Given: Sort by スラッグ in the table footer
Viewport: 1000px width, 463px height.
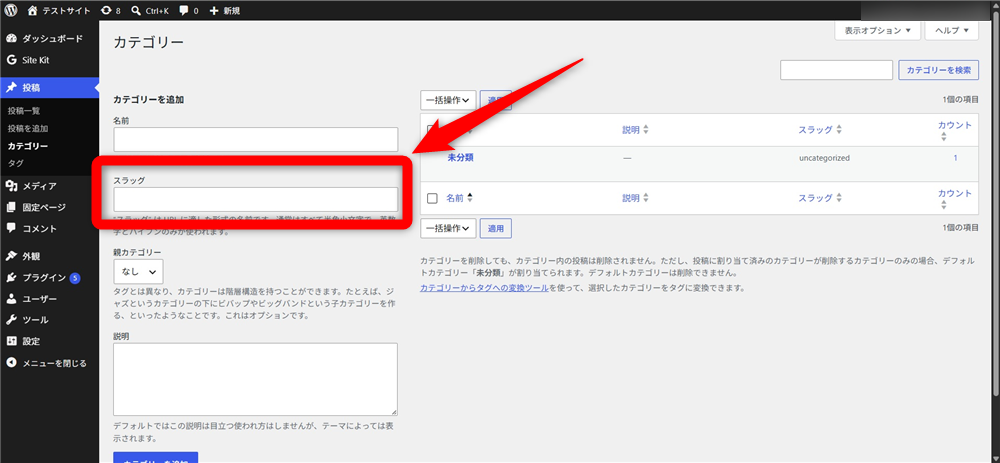Looking at the screenshot, I should pyautogui.click(x=820, y=198).
